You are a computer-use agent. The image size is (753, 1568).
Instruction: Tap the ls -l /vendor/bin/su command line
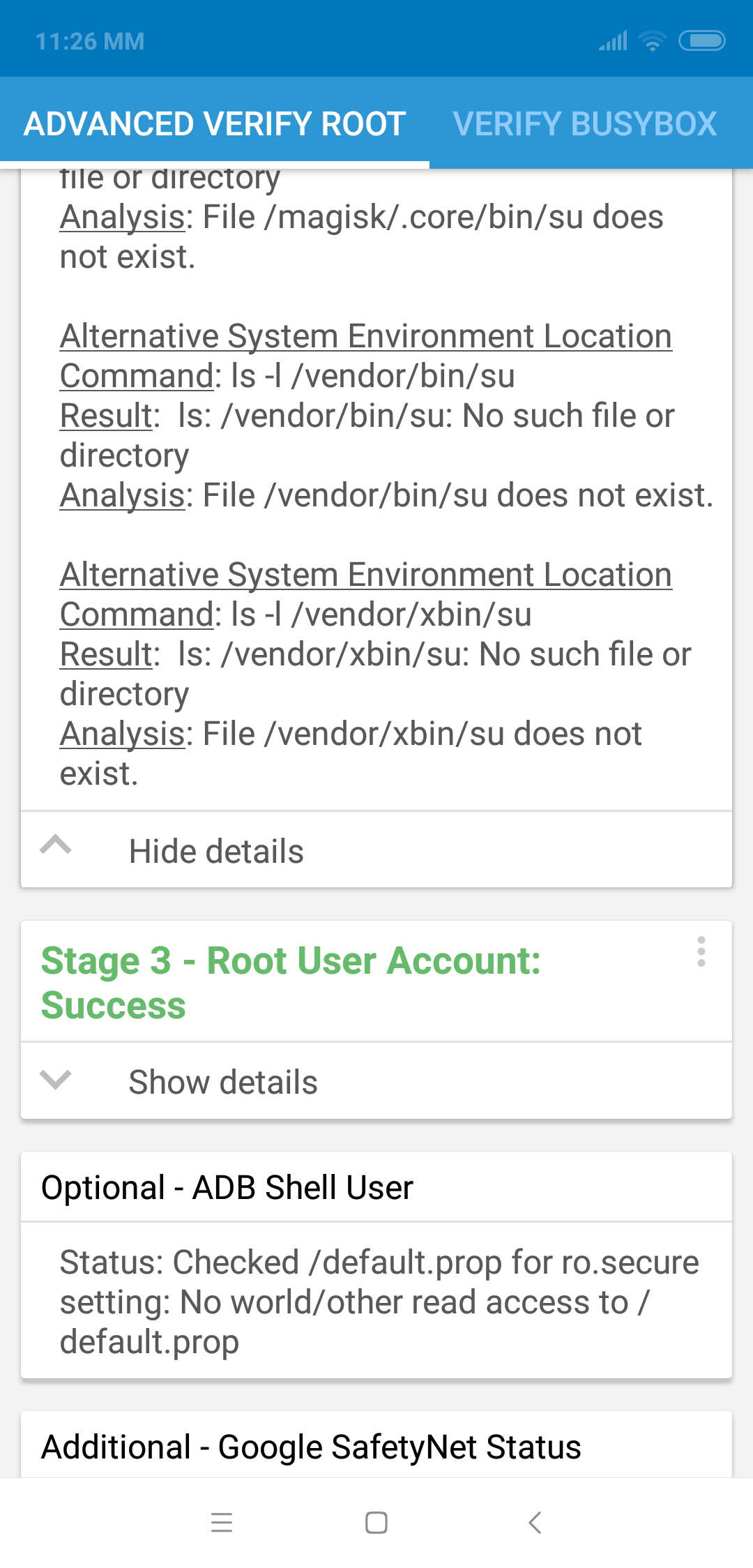[287, 376]
